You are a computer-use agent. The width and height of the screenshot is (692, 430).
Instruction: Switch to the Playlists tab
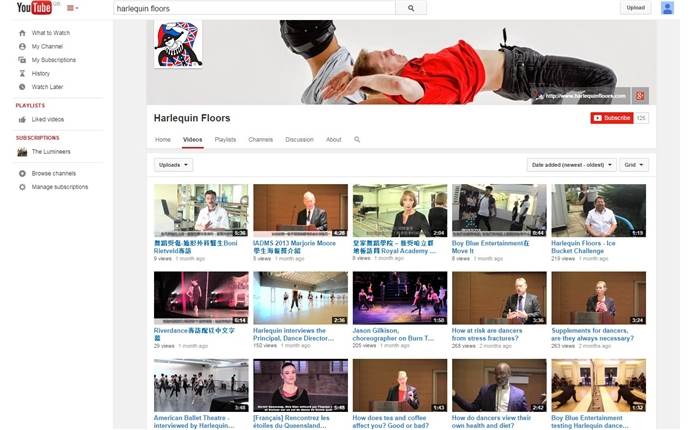pos(225,140)
